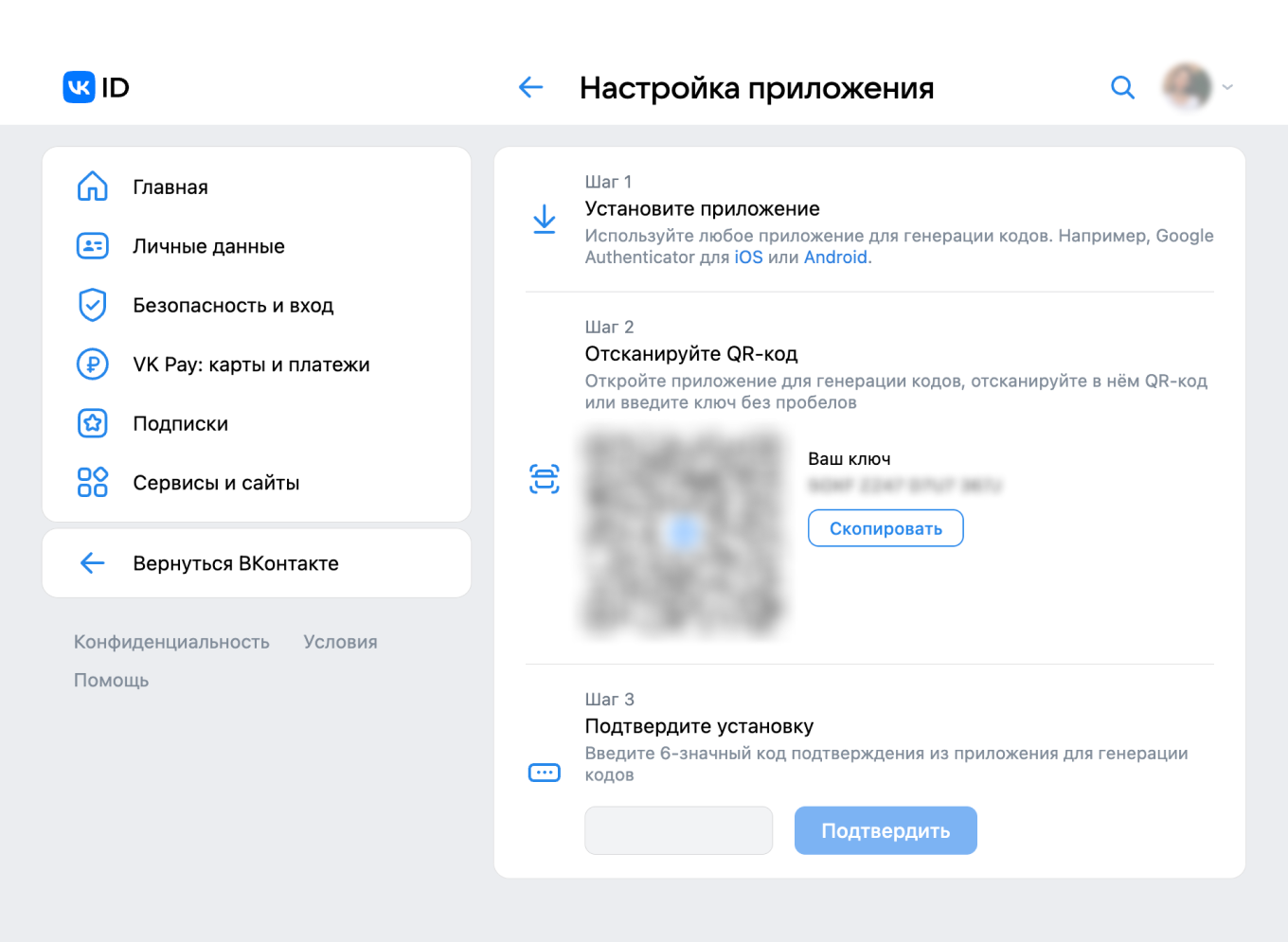The image size is (1288, 942).
Task: Click the code entry icon of Шаг 3
Action: point(545,773)
